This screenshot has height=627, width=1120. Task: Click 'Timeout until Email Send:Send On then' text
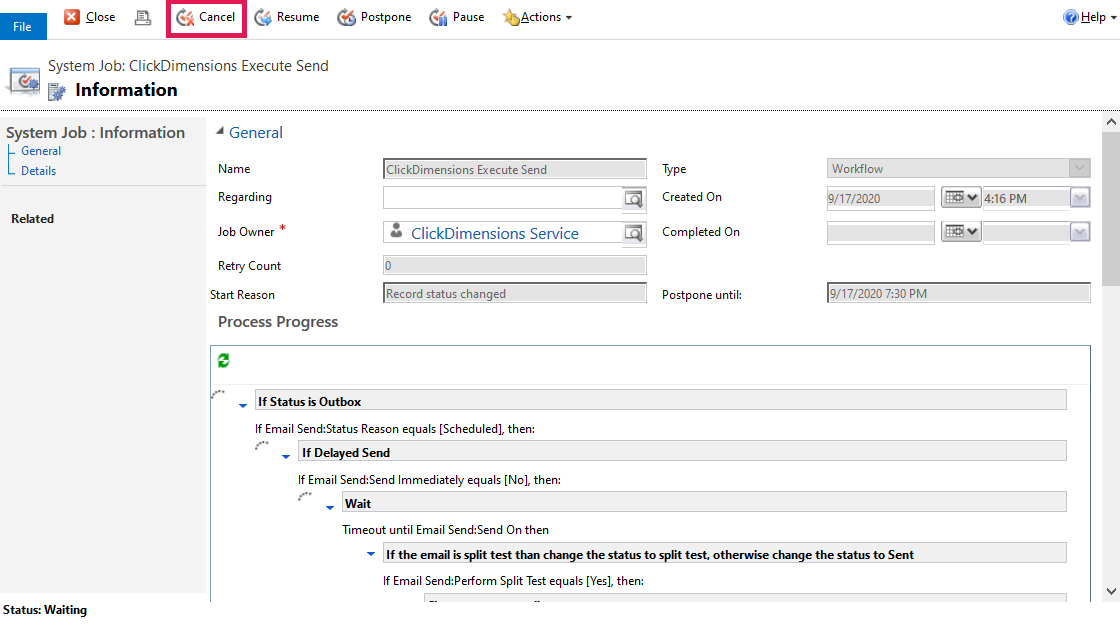click(445, 530)
